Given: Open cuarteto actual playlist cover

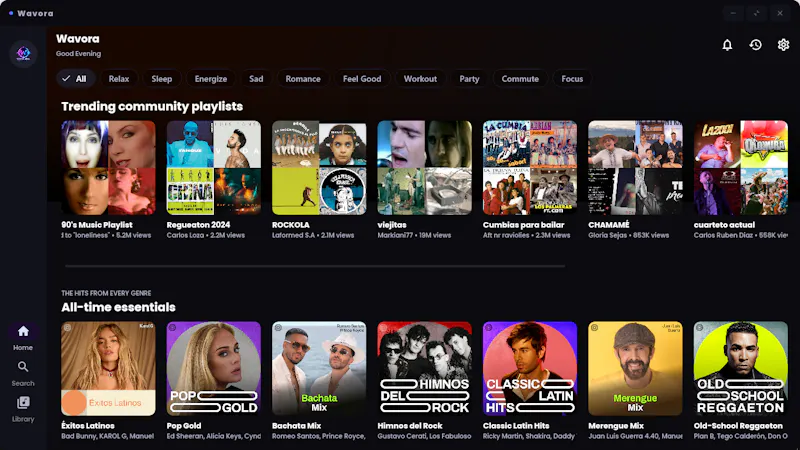Looking at the screenshot, I should point(741,167).
